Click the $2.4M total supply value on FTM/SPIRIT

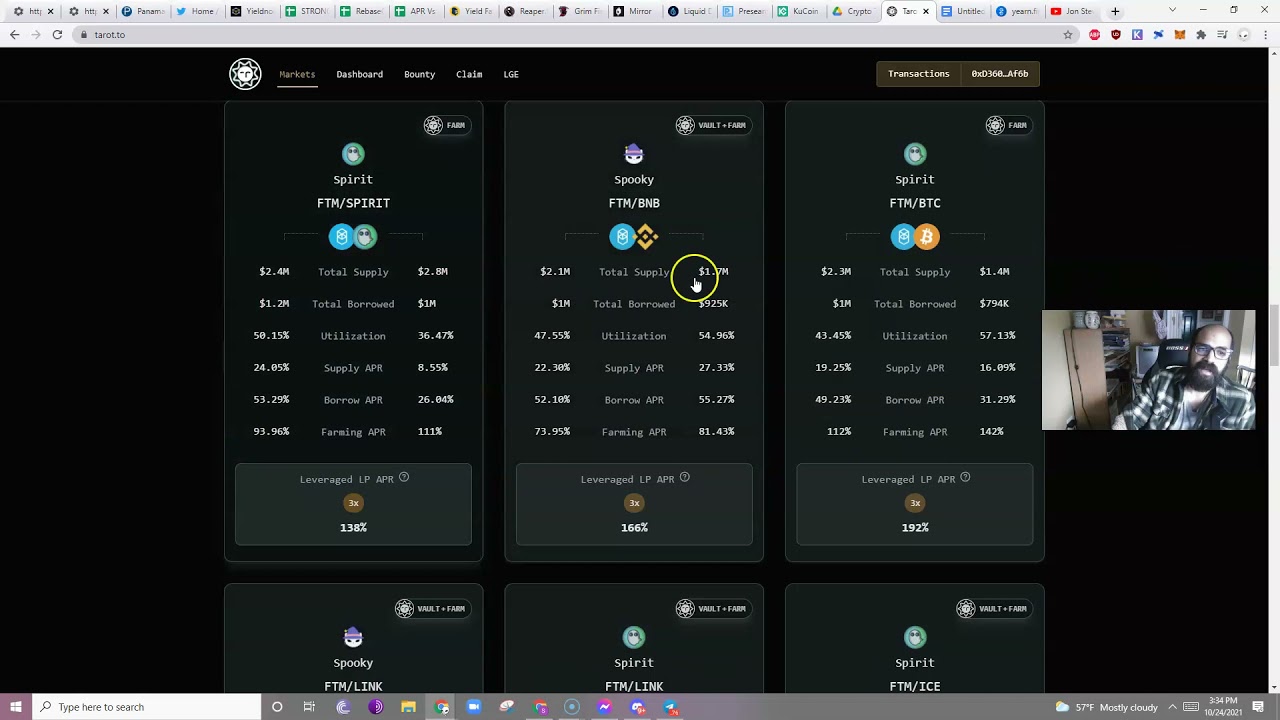pyautogui.click(x=274, y=272)
